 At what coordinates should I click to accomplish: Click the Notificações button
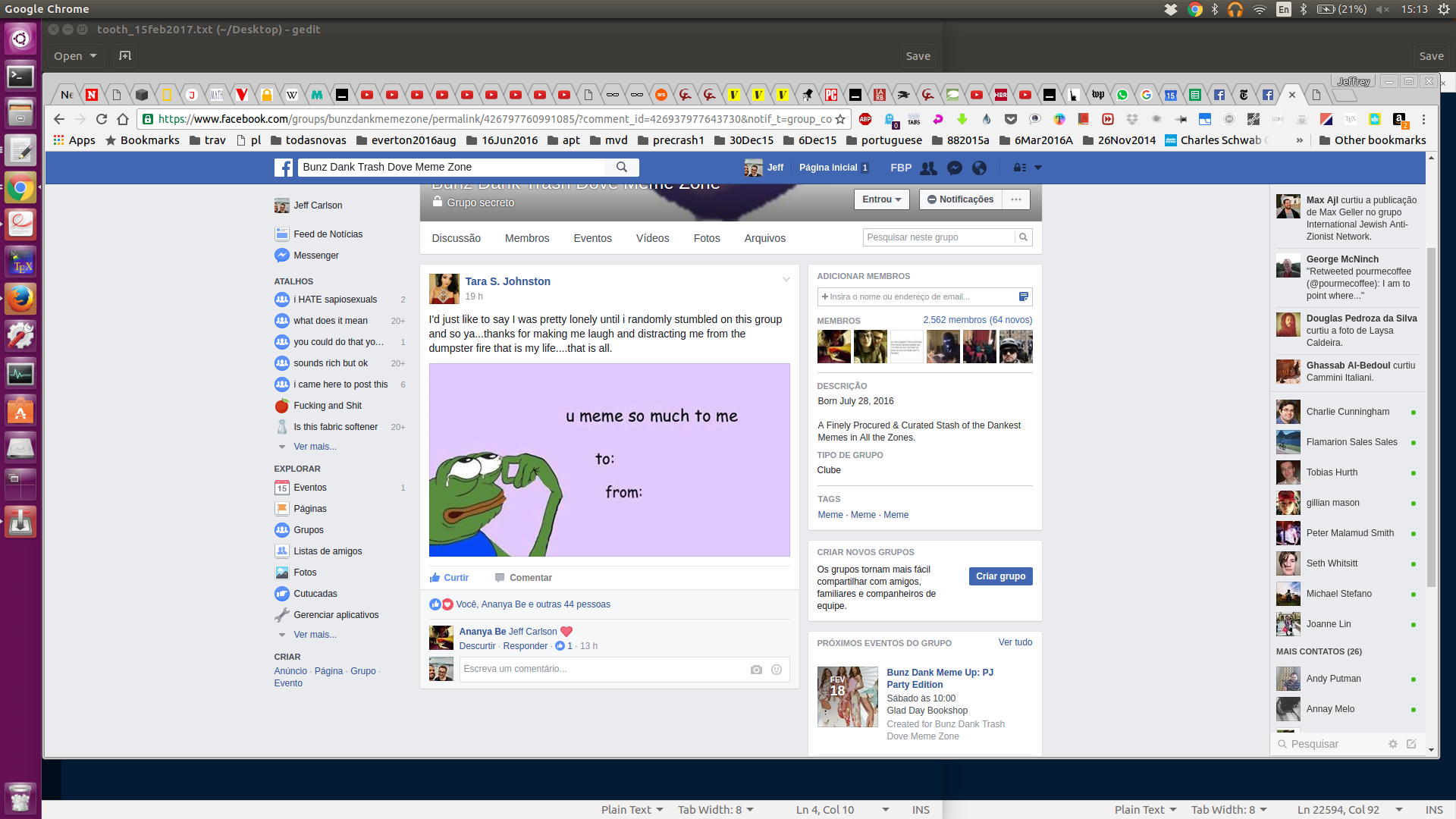(961, 199)
